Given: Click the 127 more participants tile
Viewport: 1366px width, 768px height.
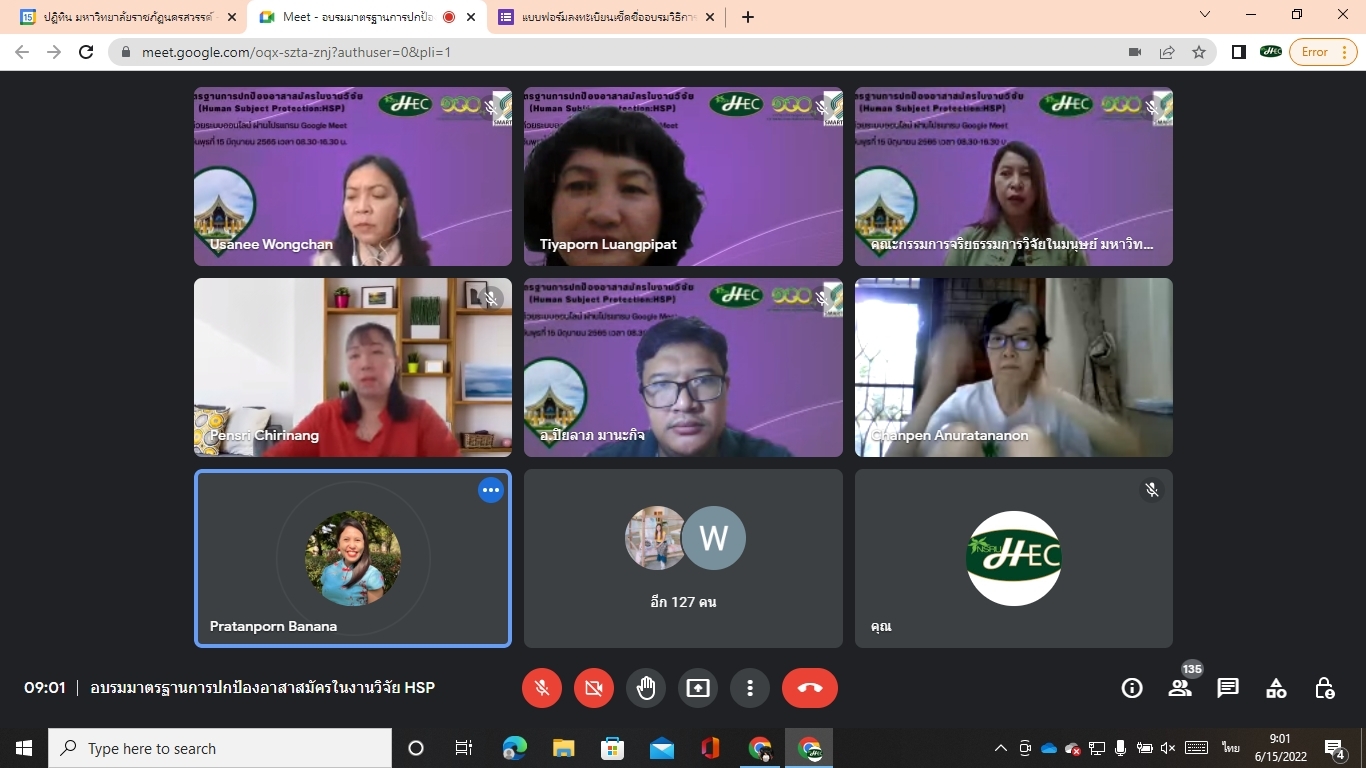Looking at the screenshot, I should tap(683, 558).
